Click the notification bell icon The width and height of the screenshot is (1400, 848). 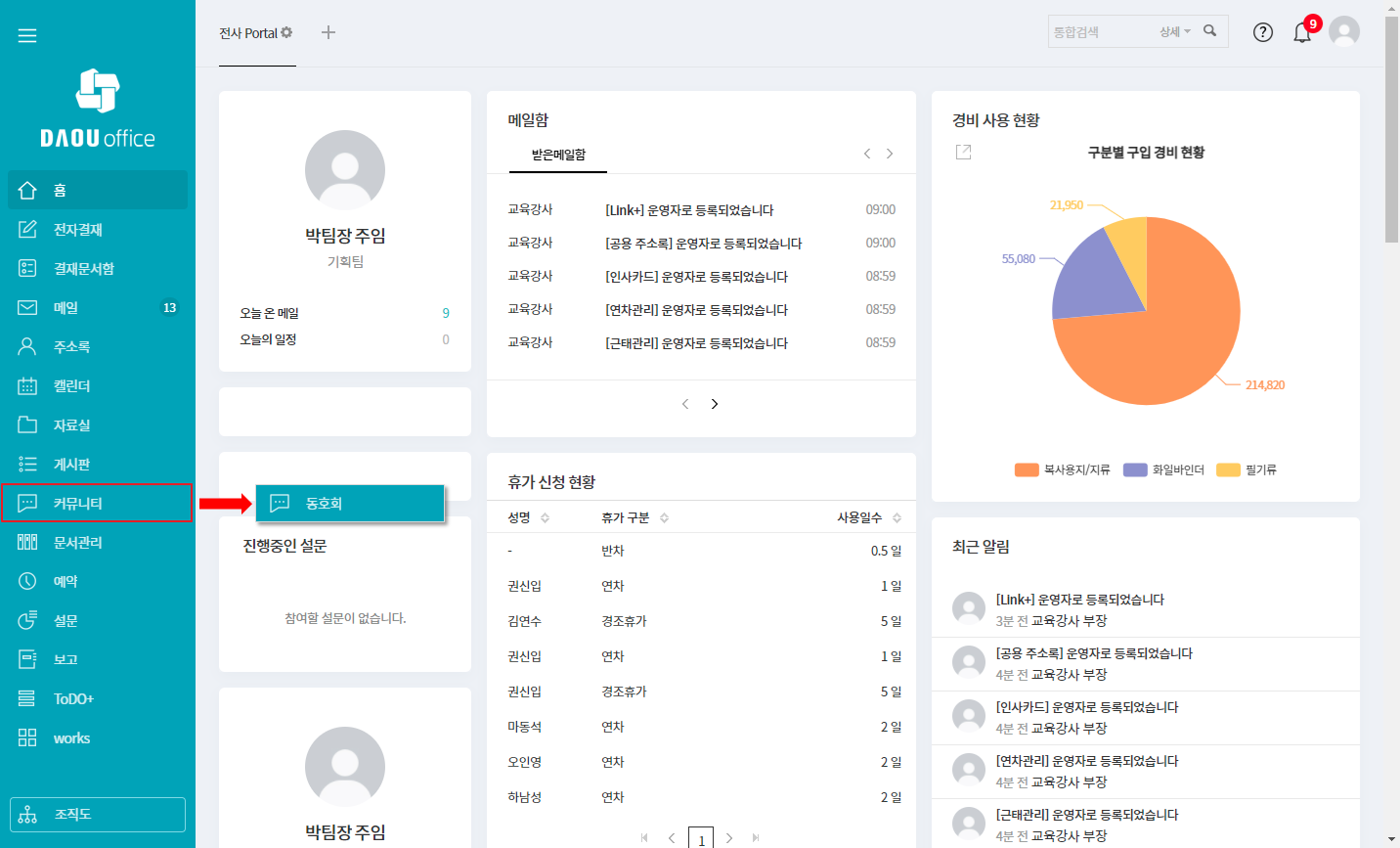pyautogui.click(x=1301, y=32)
